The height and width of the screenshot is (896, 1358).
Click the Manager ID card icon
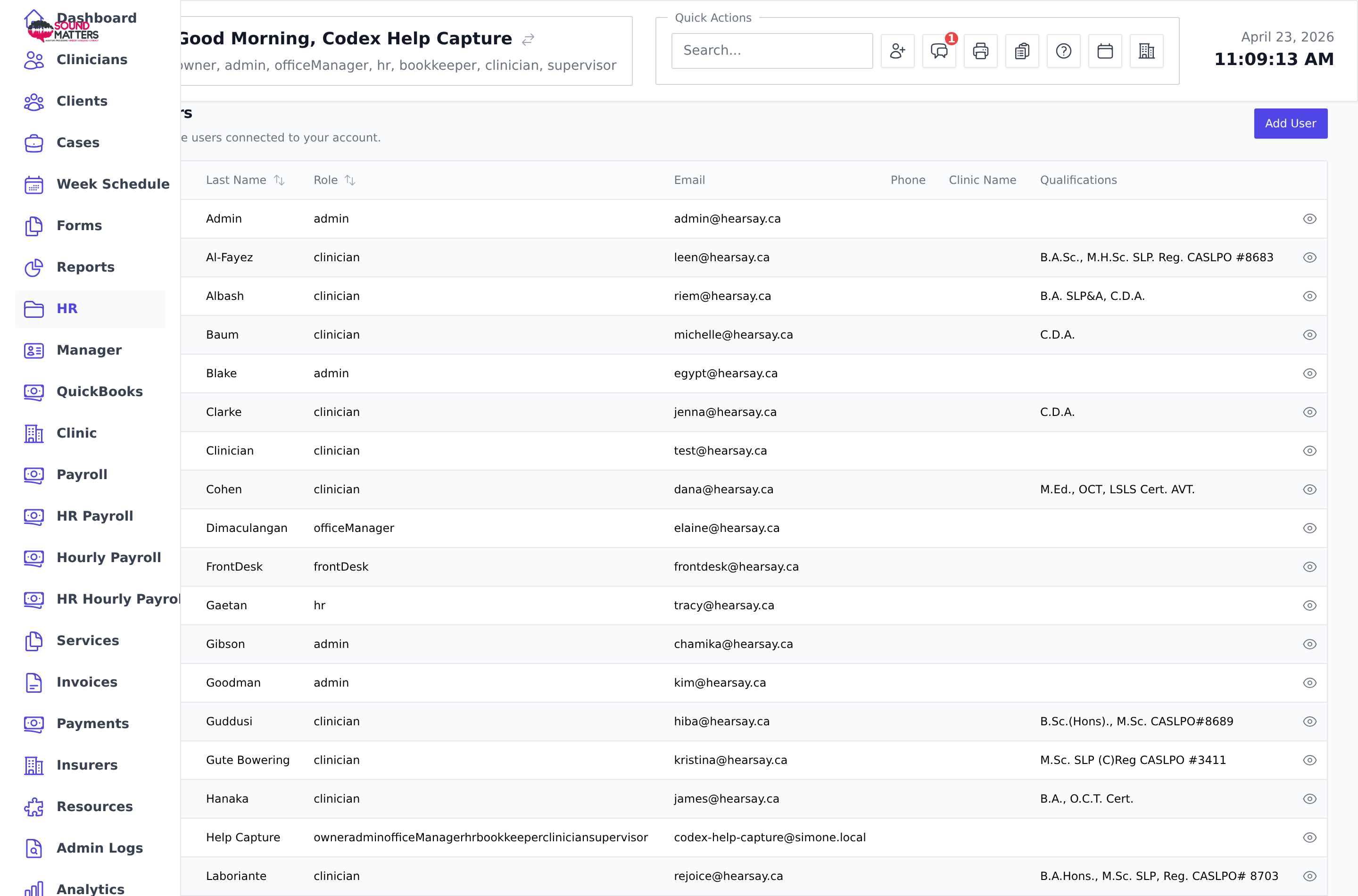33,350
